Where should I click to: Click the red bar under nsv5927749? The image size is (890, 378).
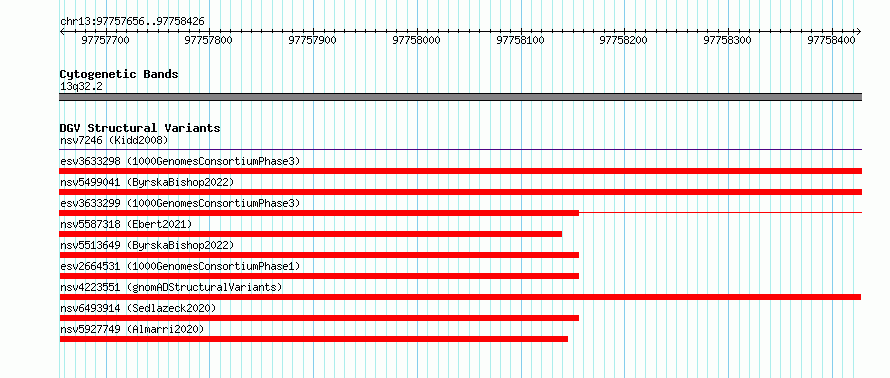coord(314,339)
